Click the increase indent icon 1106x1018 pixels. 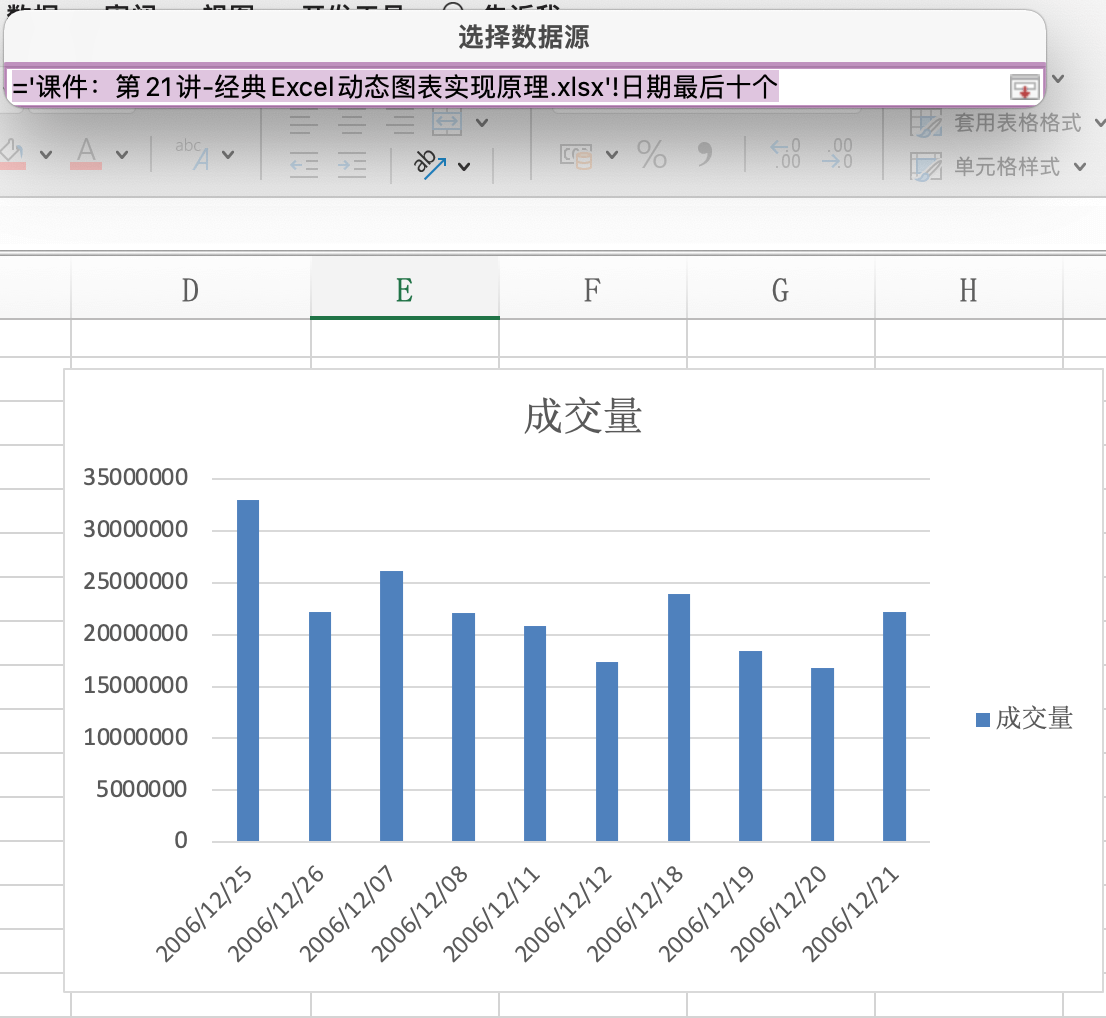point(351,165)
